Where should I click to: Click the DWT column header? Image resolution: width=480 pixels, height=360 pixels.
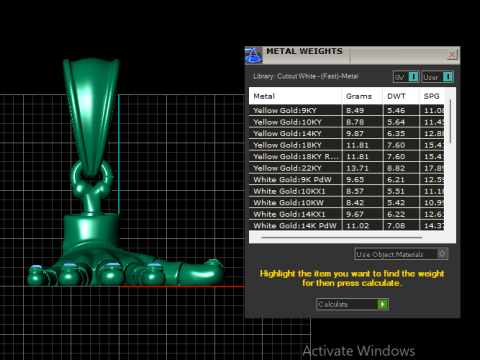401,96
